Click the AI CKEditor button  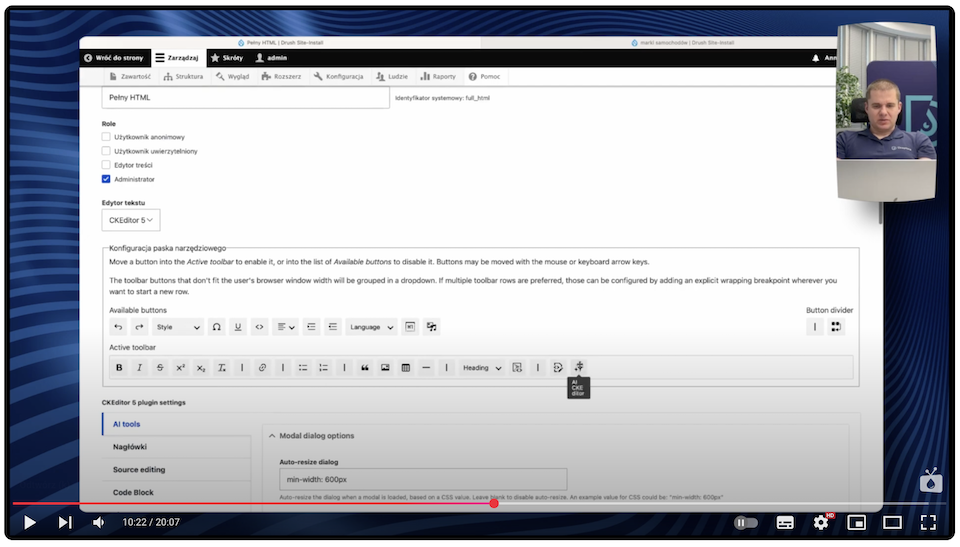(x=579, y=368)
